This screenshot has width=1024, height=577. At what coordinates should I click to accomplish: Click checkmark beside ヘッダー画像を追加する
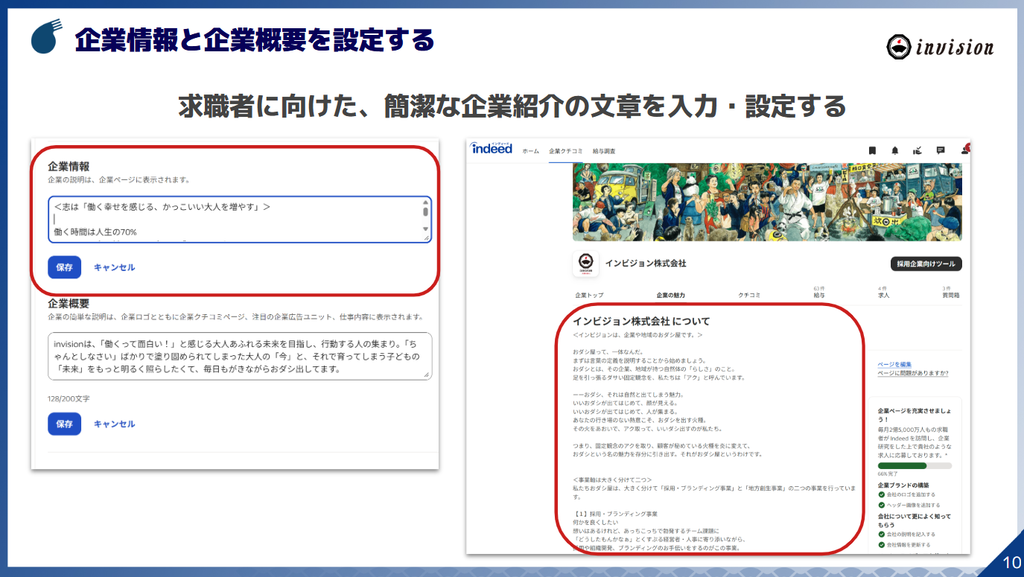pos(882,505)
